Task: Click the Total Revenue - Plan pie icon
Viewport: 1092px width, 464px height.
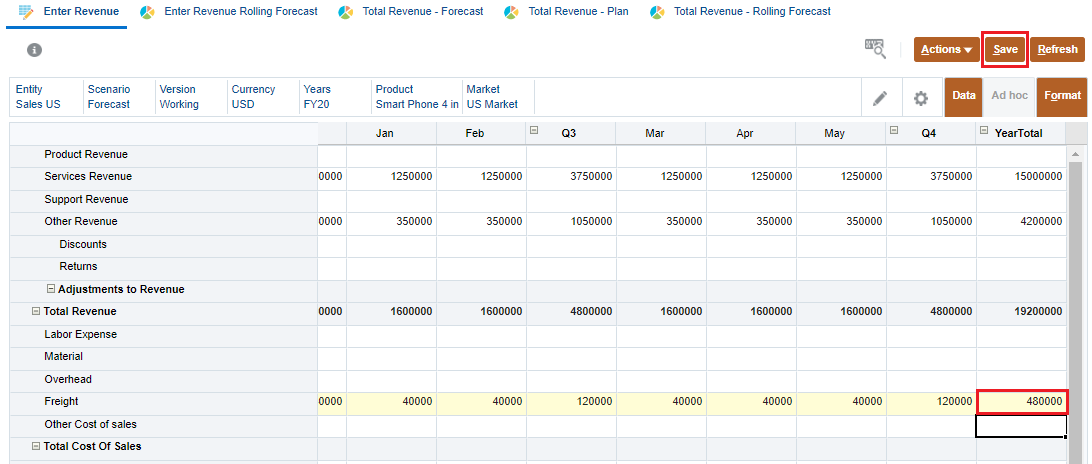Action: click(511, 12)
